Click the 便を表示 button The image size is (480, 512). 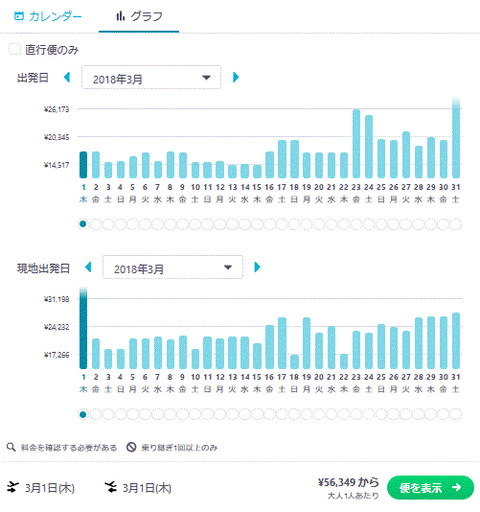pyautogui.click(x=430, y=488)
